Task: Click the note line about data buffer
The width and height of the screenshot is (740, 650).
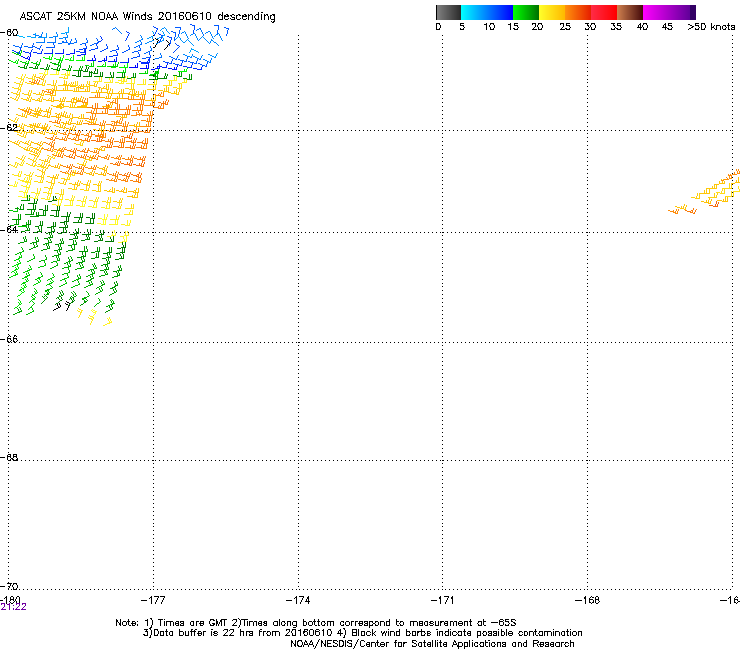Action: (362, 633)
